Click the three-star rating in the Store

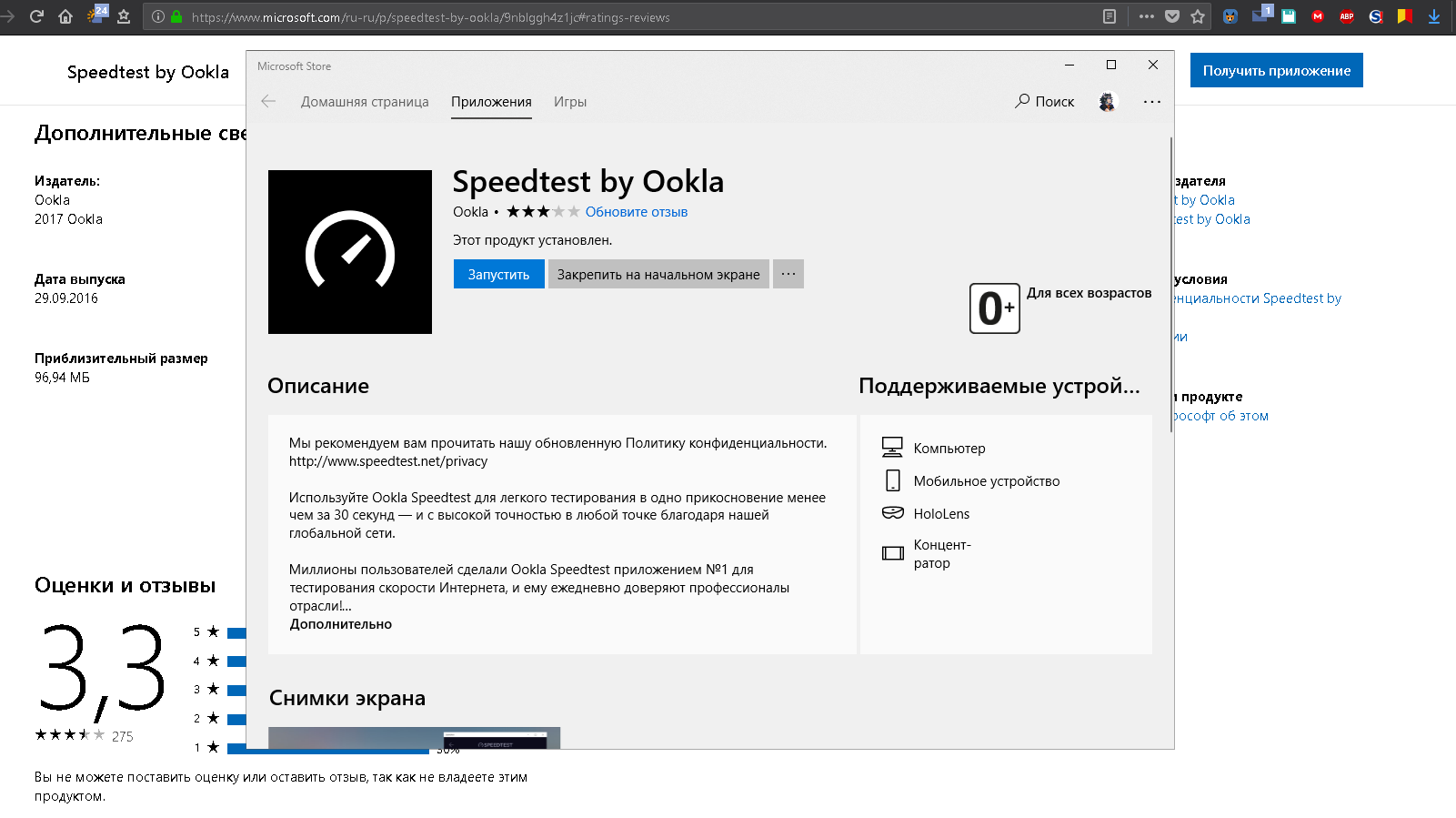click(x=543, y=212)
